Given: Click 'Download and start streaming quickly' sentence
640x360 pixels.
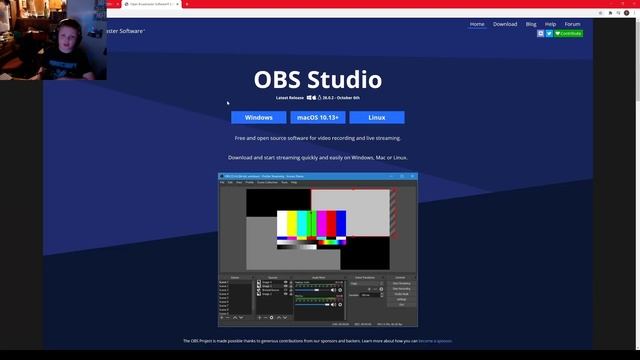Looking at the screenshot, I should 318,158.
